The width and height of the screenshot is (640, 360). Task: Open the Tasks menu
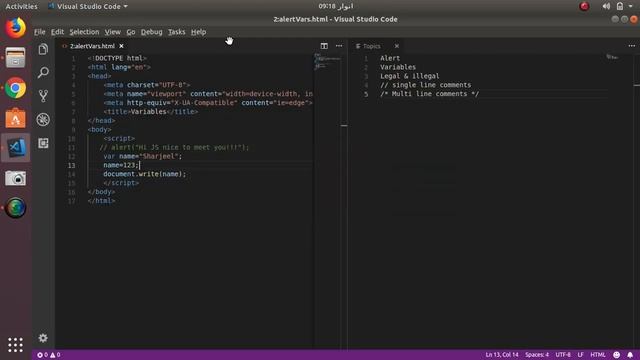tap(176, 32)
